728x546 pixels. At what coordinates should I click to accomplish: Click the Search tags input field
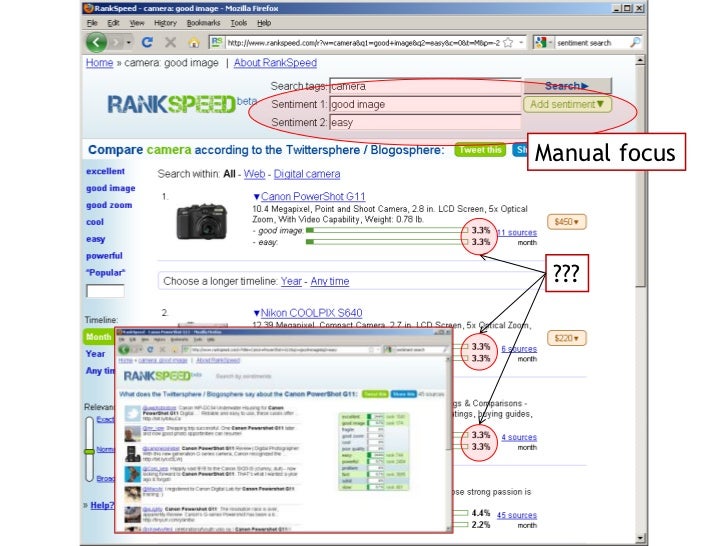coord(426,86)
